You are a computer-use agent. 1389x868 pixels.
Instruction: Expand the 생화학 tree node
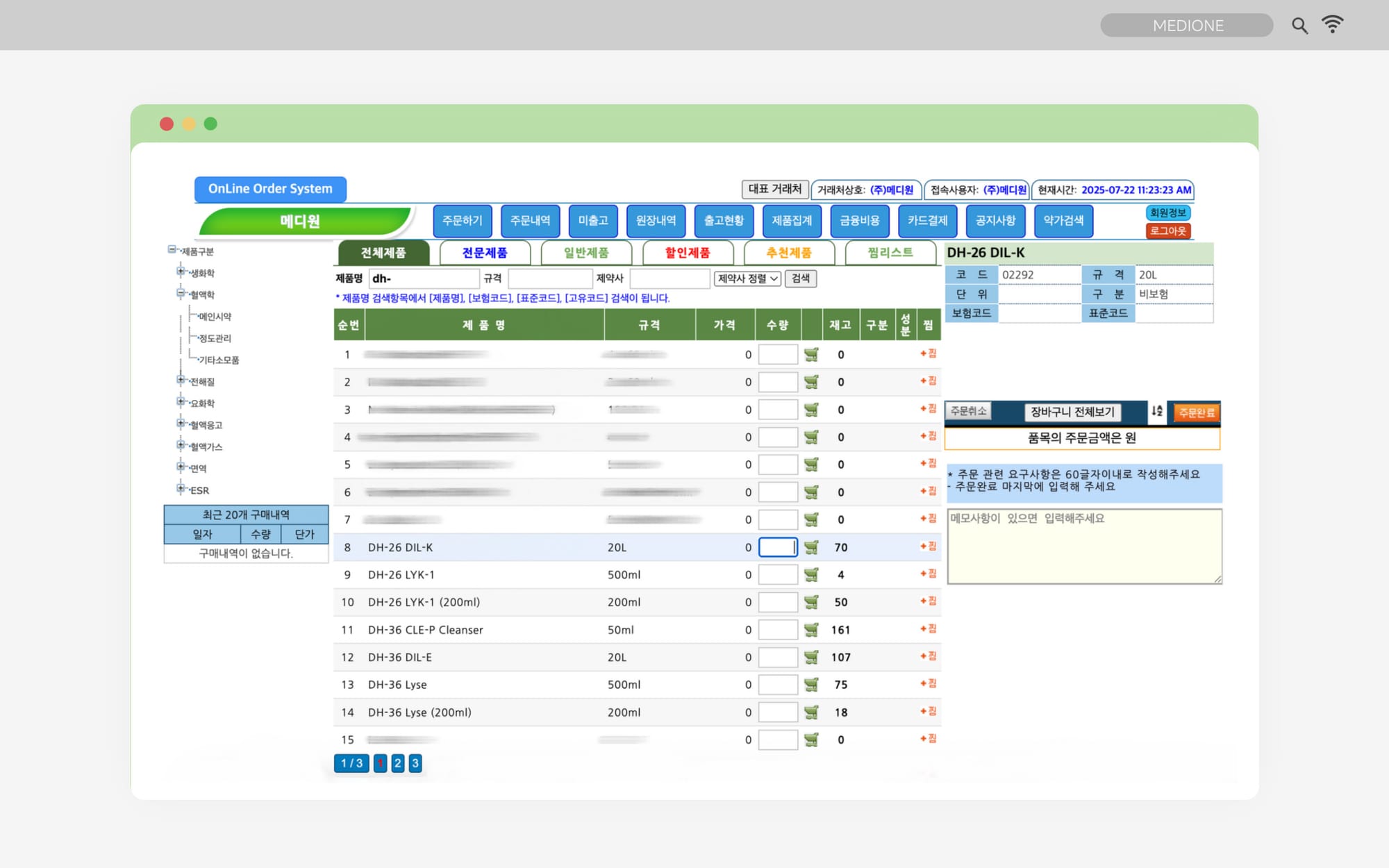(x=181, y=272)
